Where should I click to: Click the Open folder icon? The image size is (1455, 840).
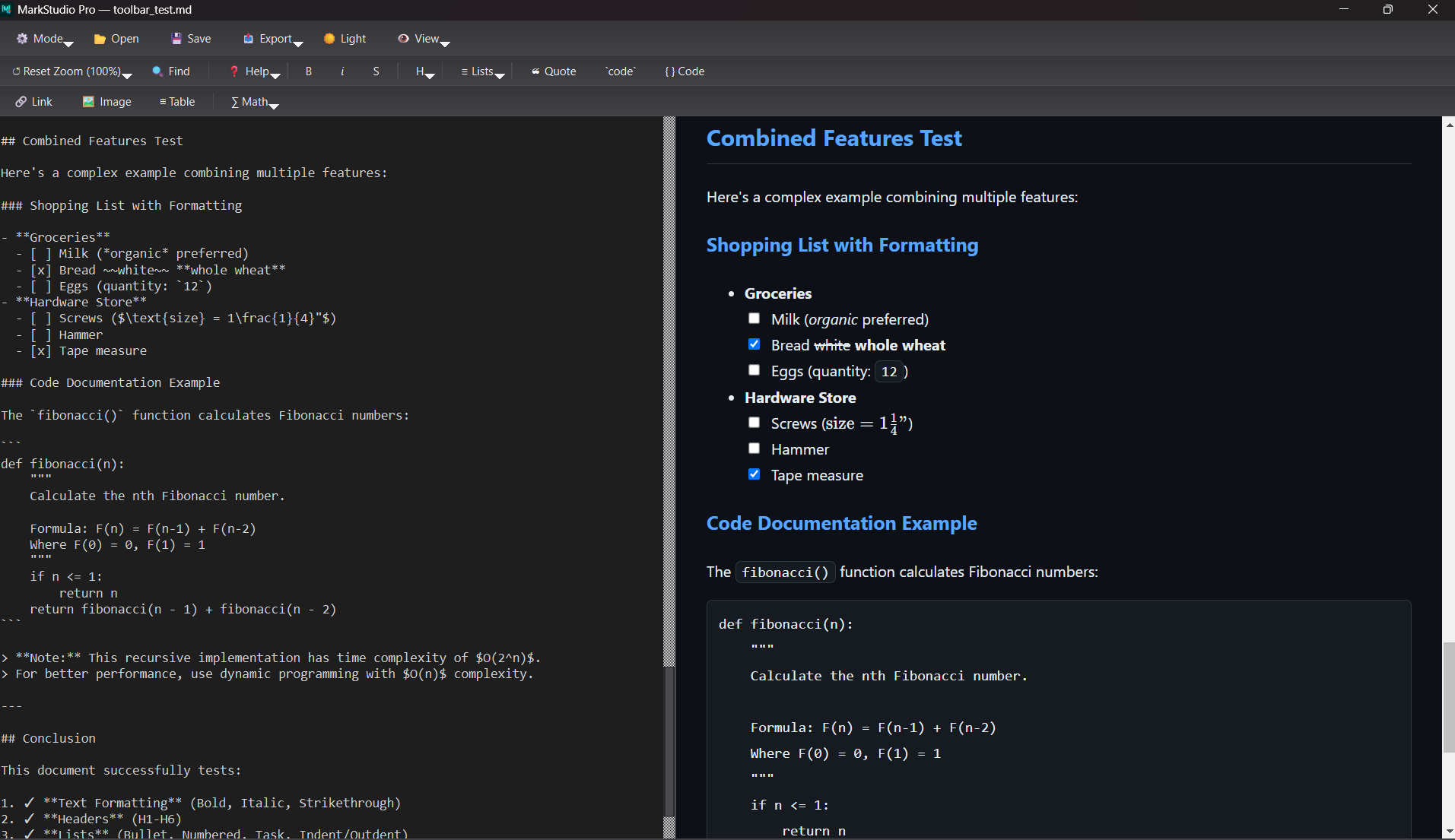pos(100,39)
